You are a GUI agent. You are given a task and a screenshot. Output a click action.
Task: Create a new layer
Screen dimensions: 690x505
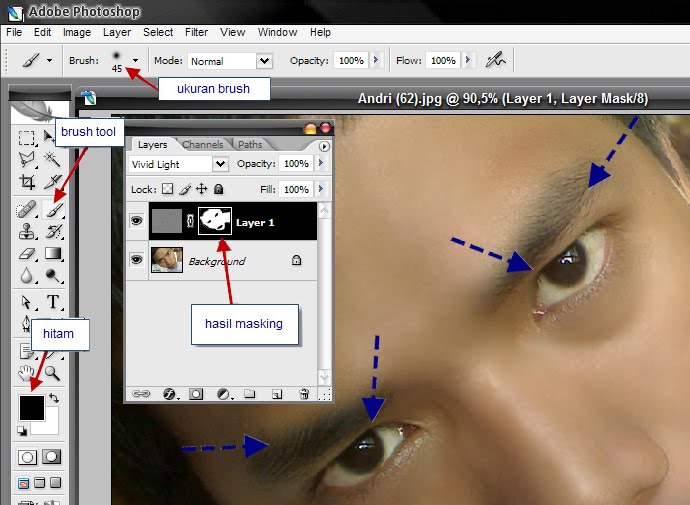pyautogui.click(x=277, y=394)
